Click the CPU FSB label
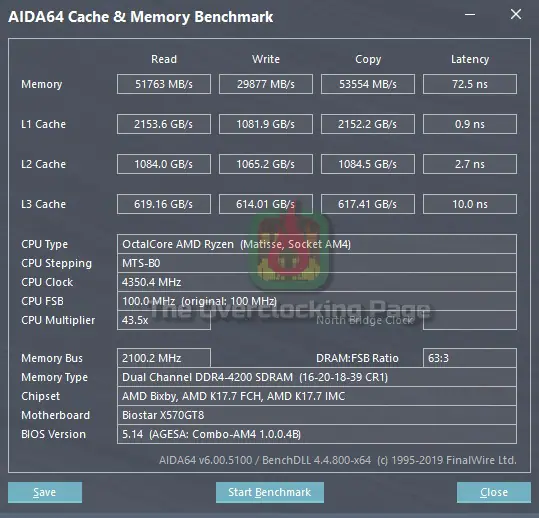539x518 pixels. point(42,301)
